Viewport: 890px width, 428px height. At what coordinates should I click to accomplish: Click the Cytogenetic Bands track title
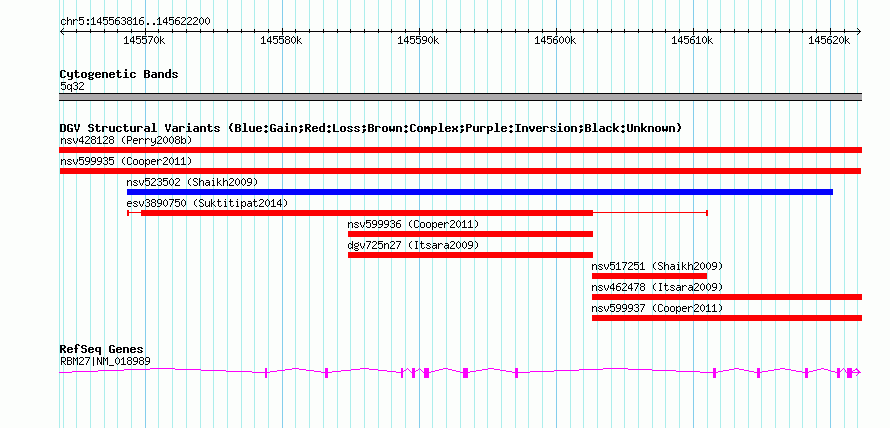click(x=119, y=74)
